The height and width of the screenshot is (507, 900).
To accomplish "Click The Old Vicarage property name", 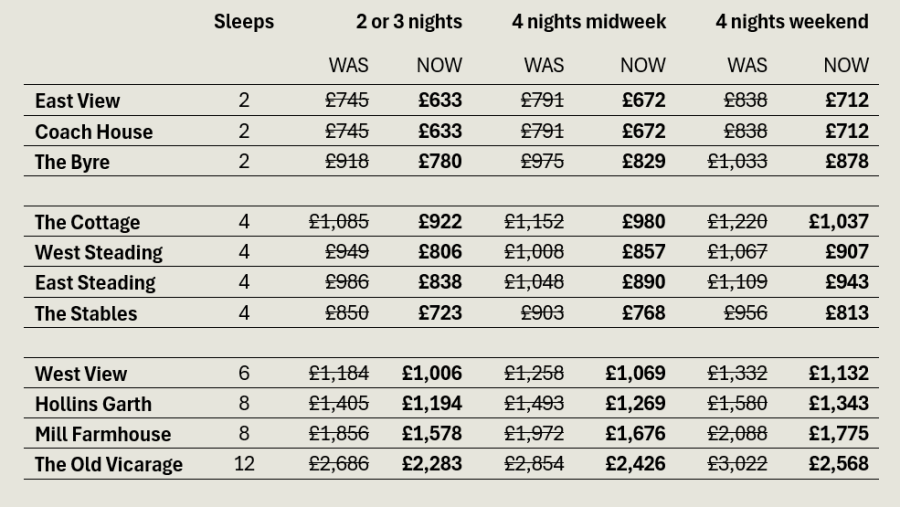I will (x=109, y=465).
